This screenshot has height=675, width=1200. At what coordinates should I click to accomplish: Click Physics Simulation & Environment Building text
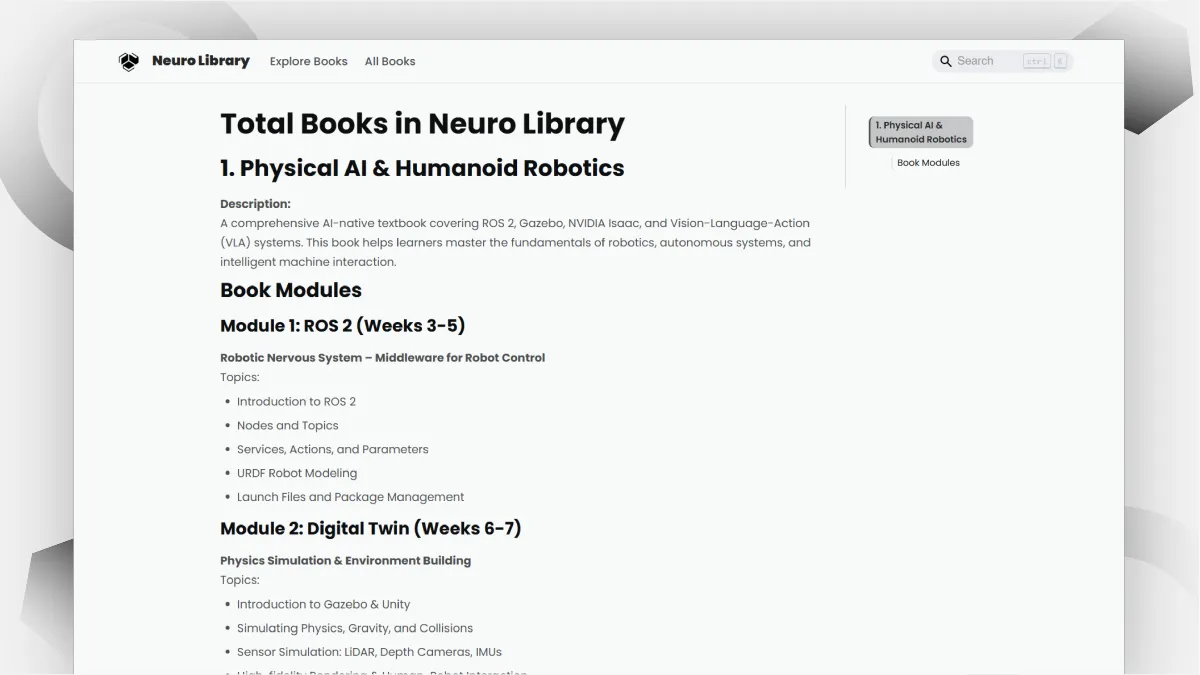tap(345, 561)
